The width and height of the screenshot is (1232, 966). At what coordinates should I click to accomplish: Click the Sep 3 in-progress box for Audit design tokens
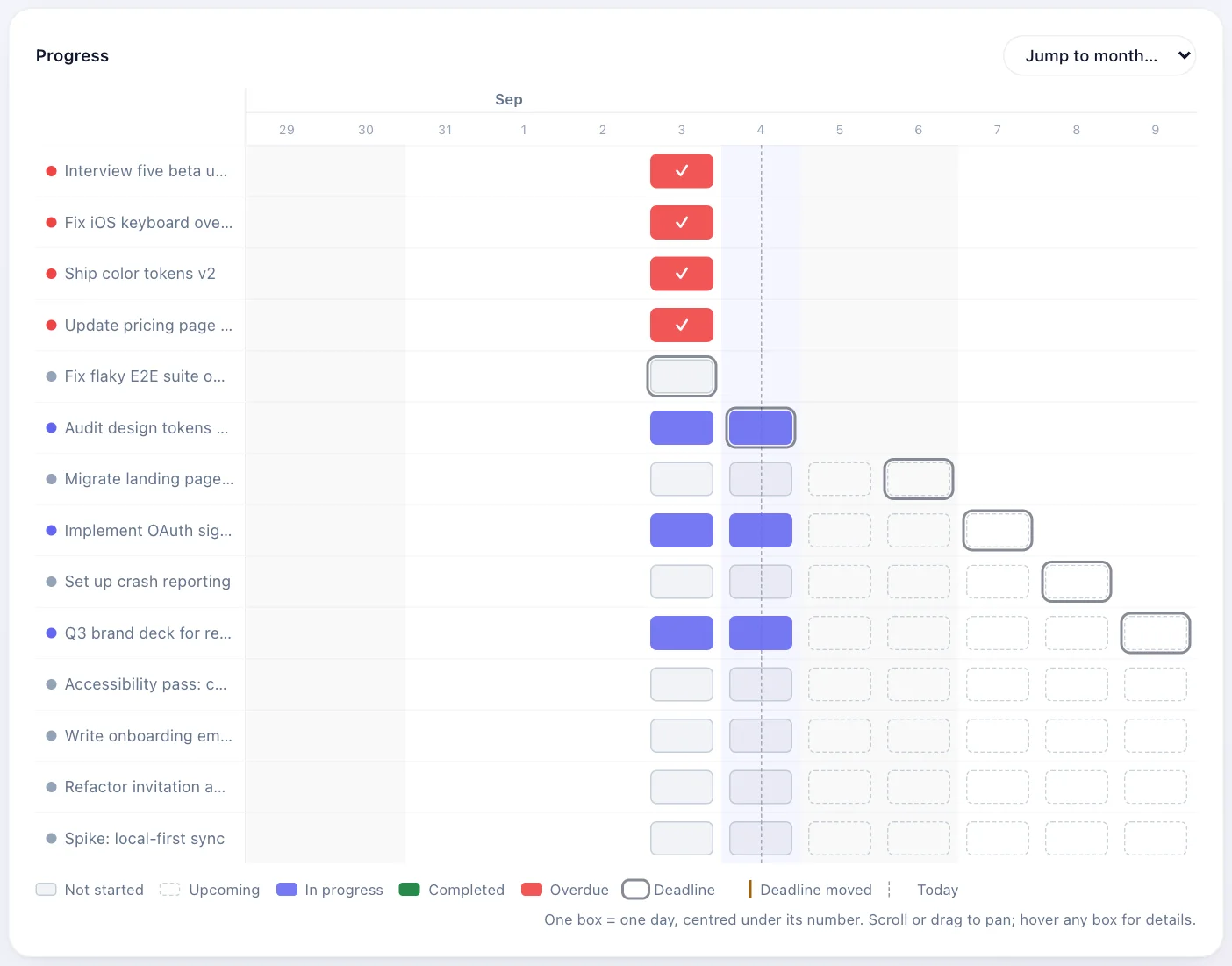click(682, 428)
